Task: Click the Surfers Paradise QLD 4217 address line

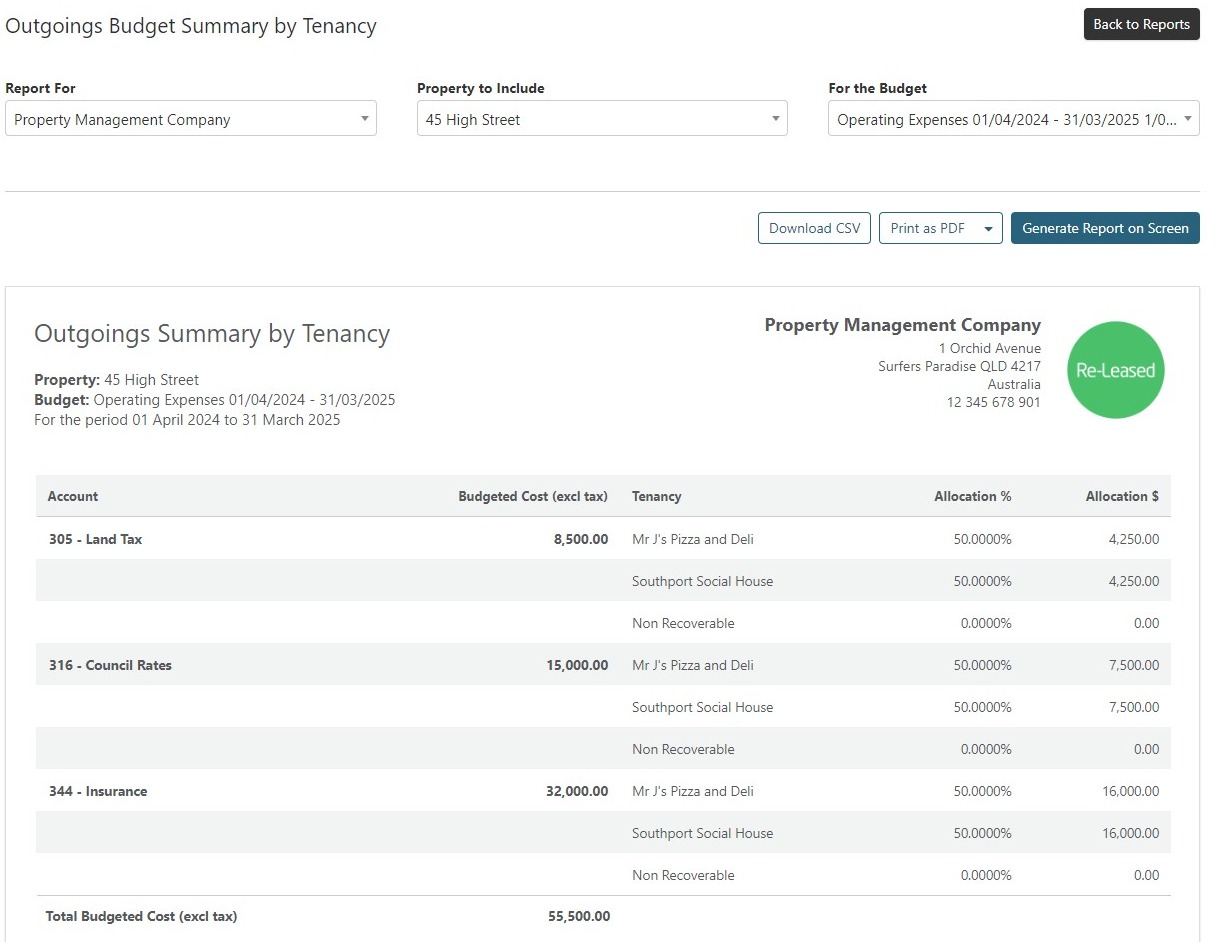Action: pyautogui.click(x=959, y=366)
